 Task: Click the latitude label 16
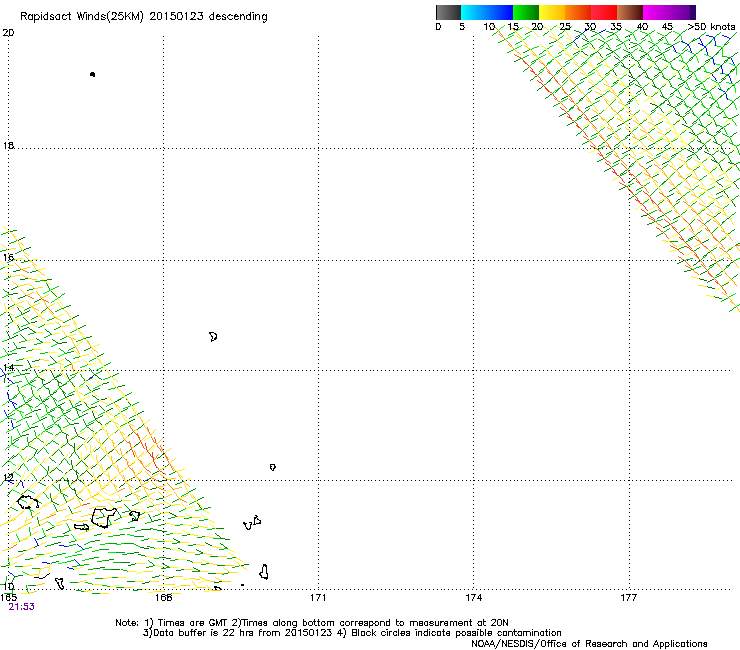pos(8,257)
